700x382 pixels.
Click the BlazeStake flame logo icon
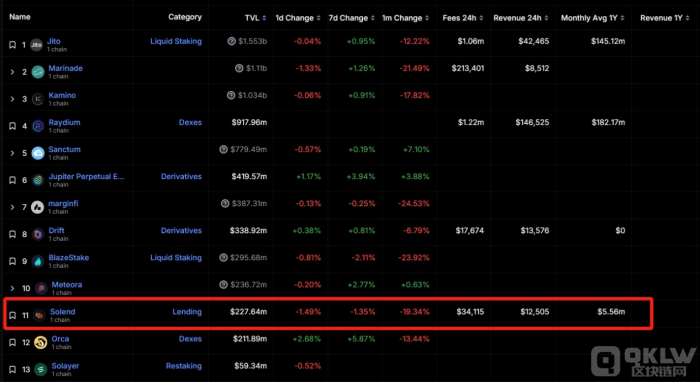38,261
